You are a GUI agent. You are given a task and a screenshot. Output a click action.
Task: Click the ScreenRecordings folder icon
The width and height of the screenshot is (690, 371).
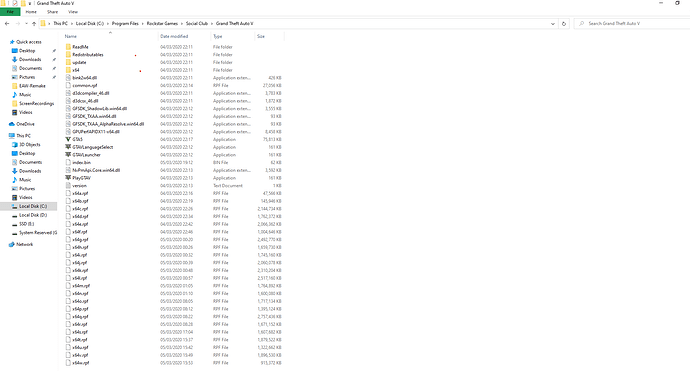pos(15,103)
